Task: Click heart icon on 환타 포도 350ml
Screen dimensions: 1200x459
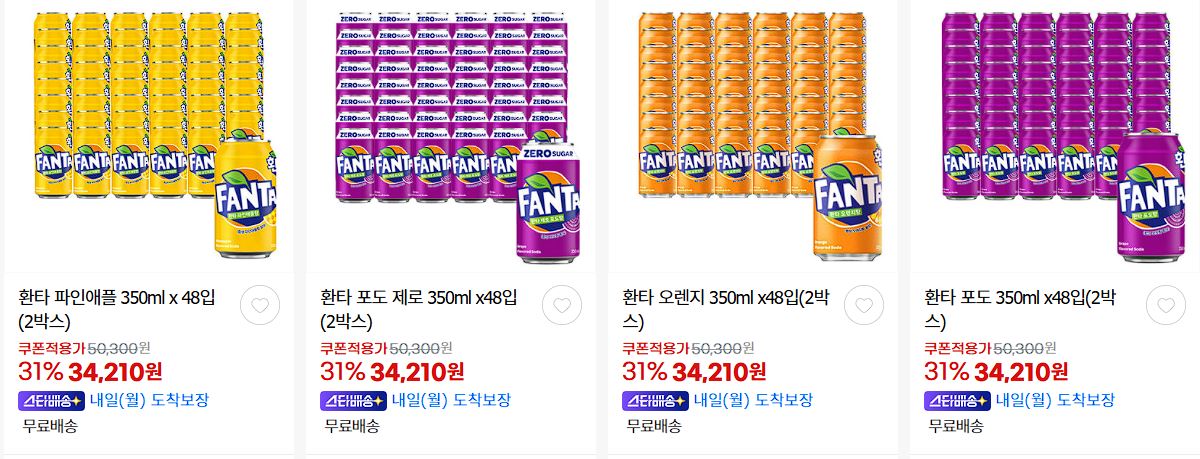Action: 1166,305
